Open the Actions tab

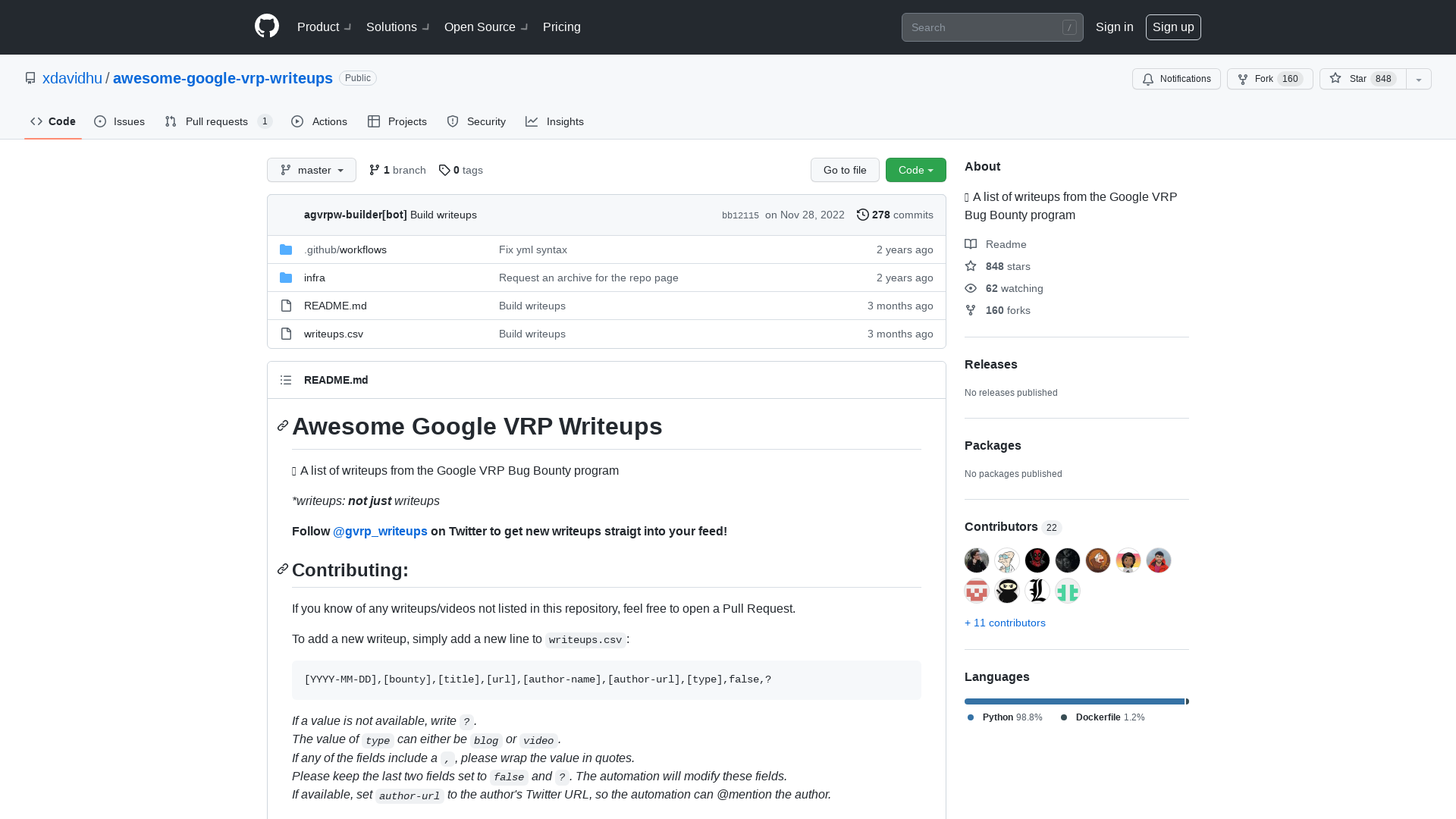click(319, 121)
